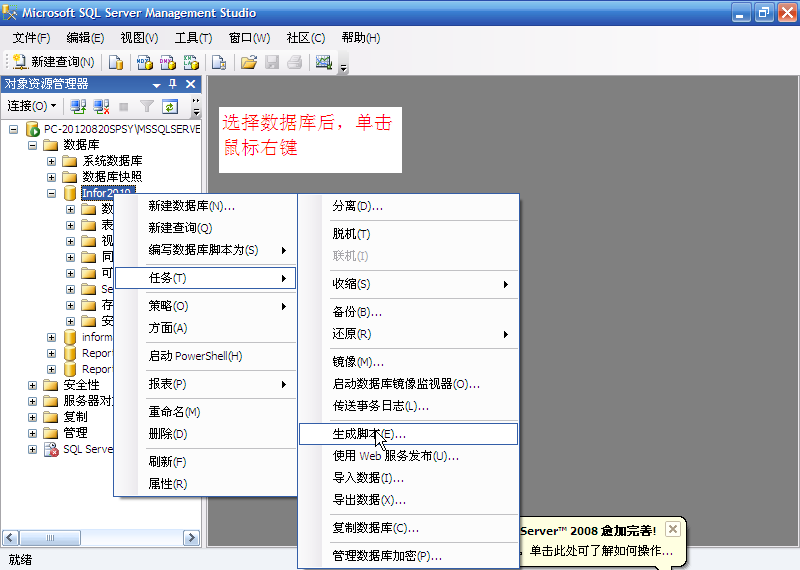Click the Refresh icon in Object Explorer toolbar
The image size is (800, 570).
click(170, 106)
